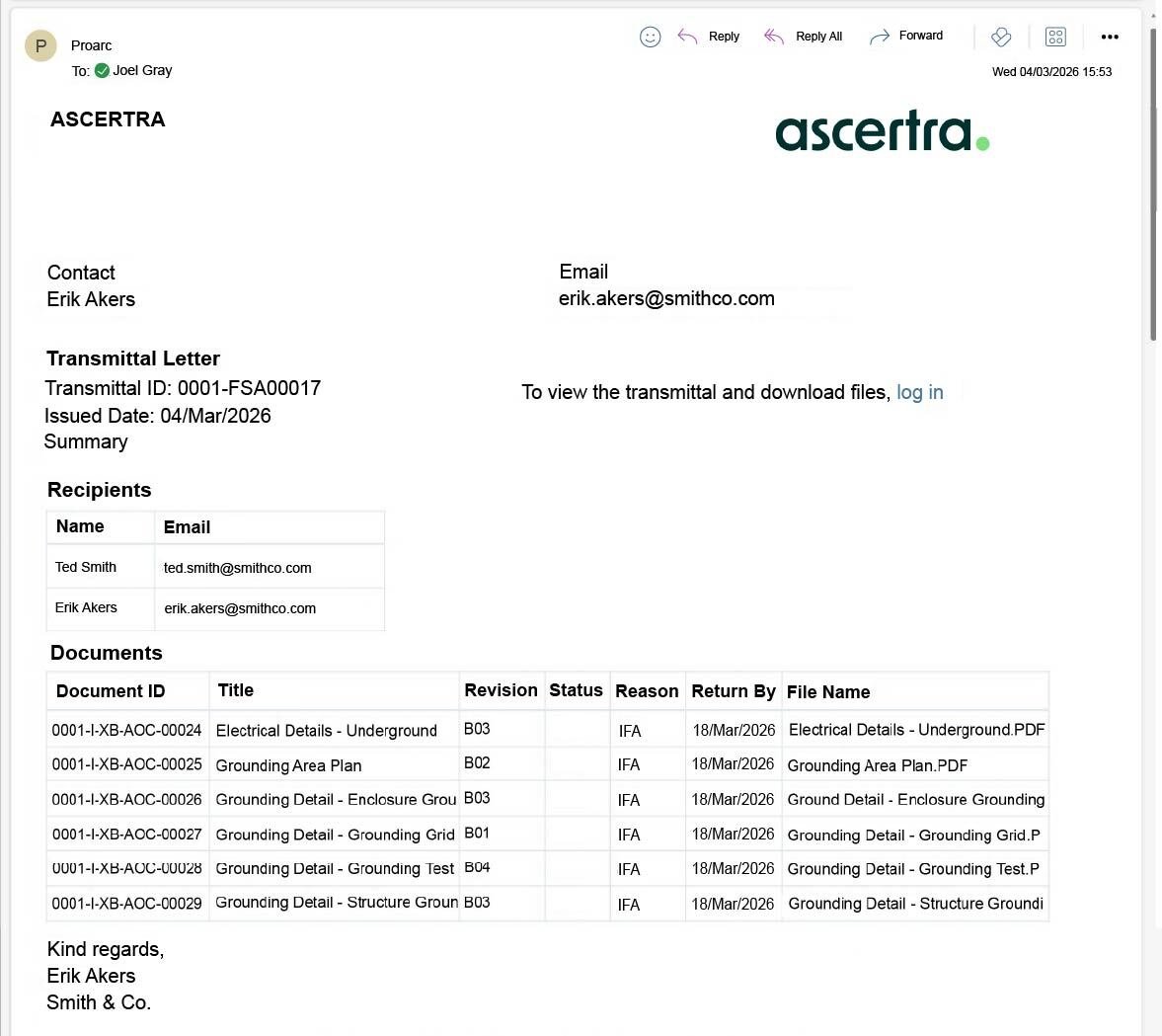Screen dimensions: 1162x1036
Task: Click recipient name Joel Gray
Action: (142, 70)
